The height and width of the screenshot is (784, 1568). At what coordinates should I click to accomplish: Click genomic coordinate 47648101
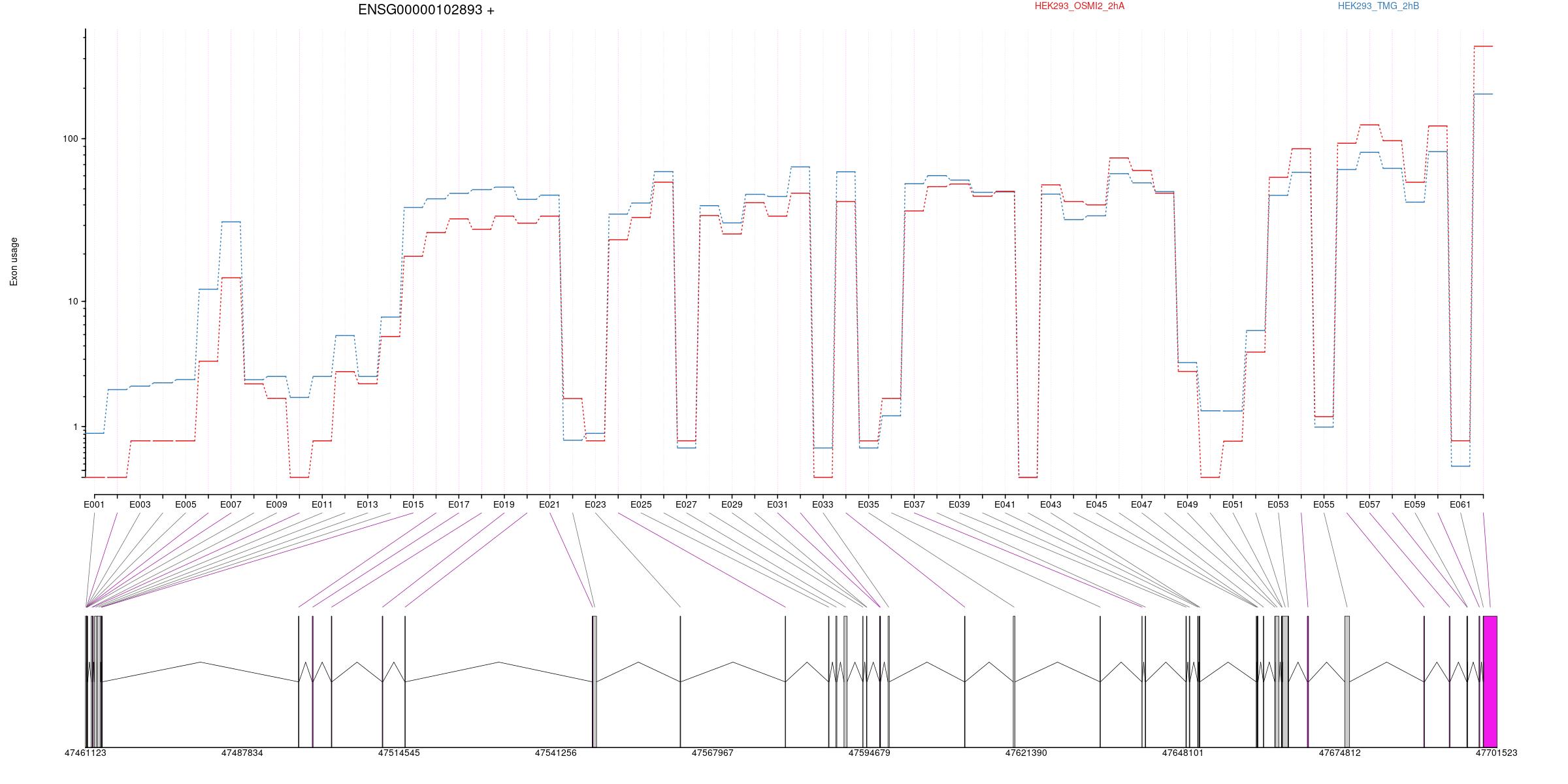1183,753
